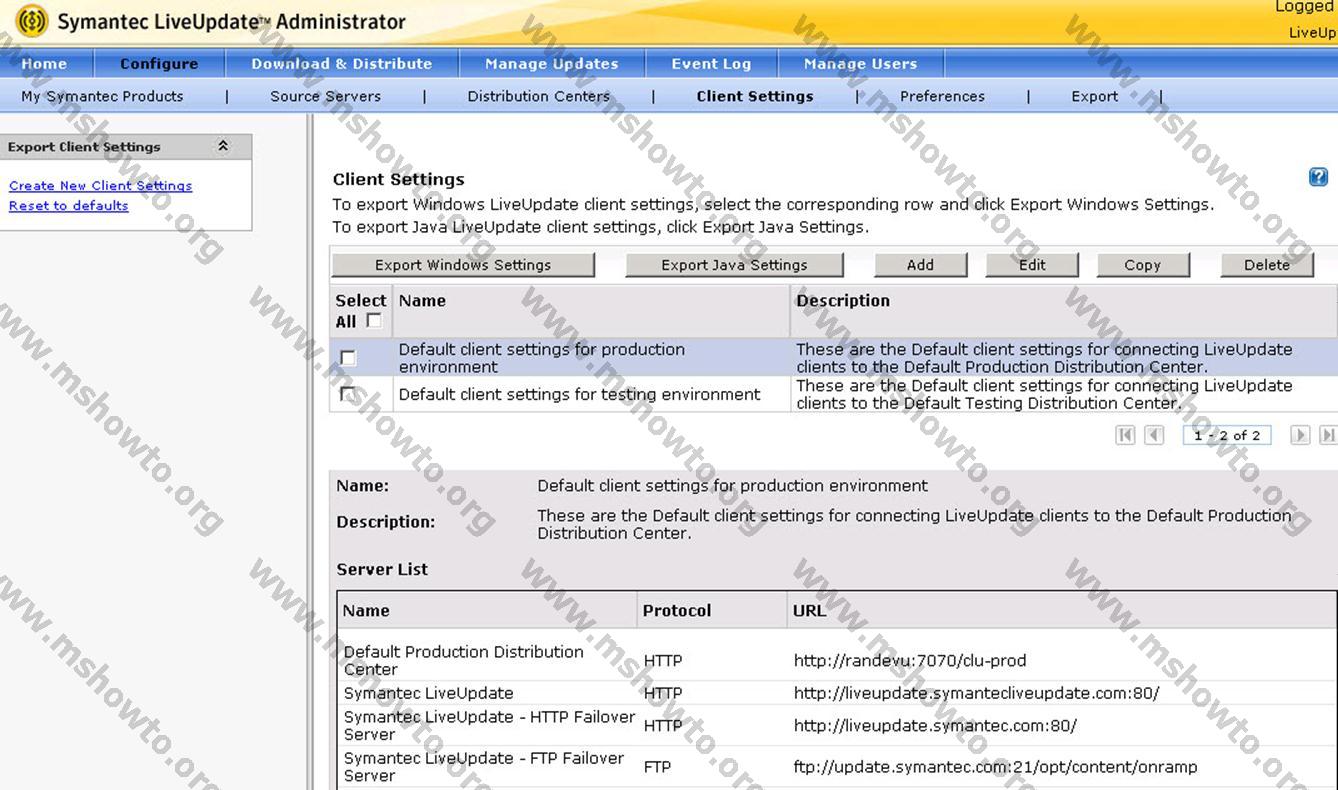Image resolution: width=1338 pixels, height=790 pixels.
Task: Select 'Default client settings for testing environment' name cell
Action: coord(591,394)
